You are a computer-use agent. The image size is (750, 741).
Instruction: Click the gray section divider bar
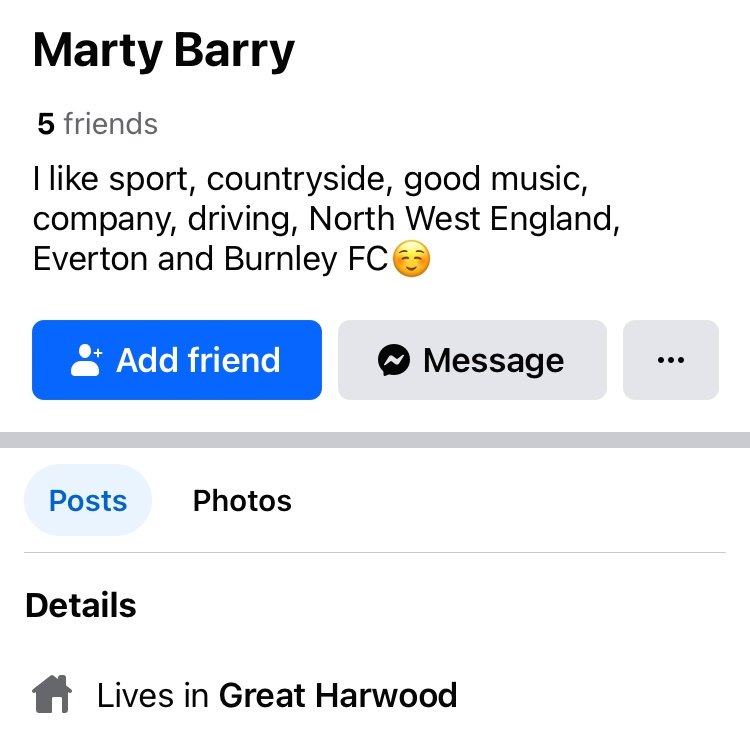375,439
